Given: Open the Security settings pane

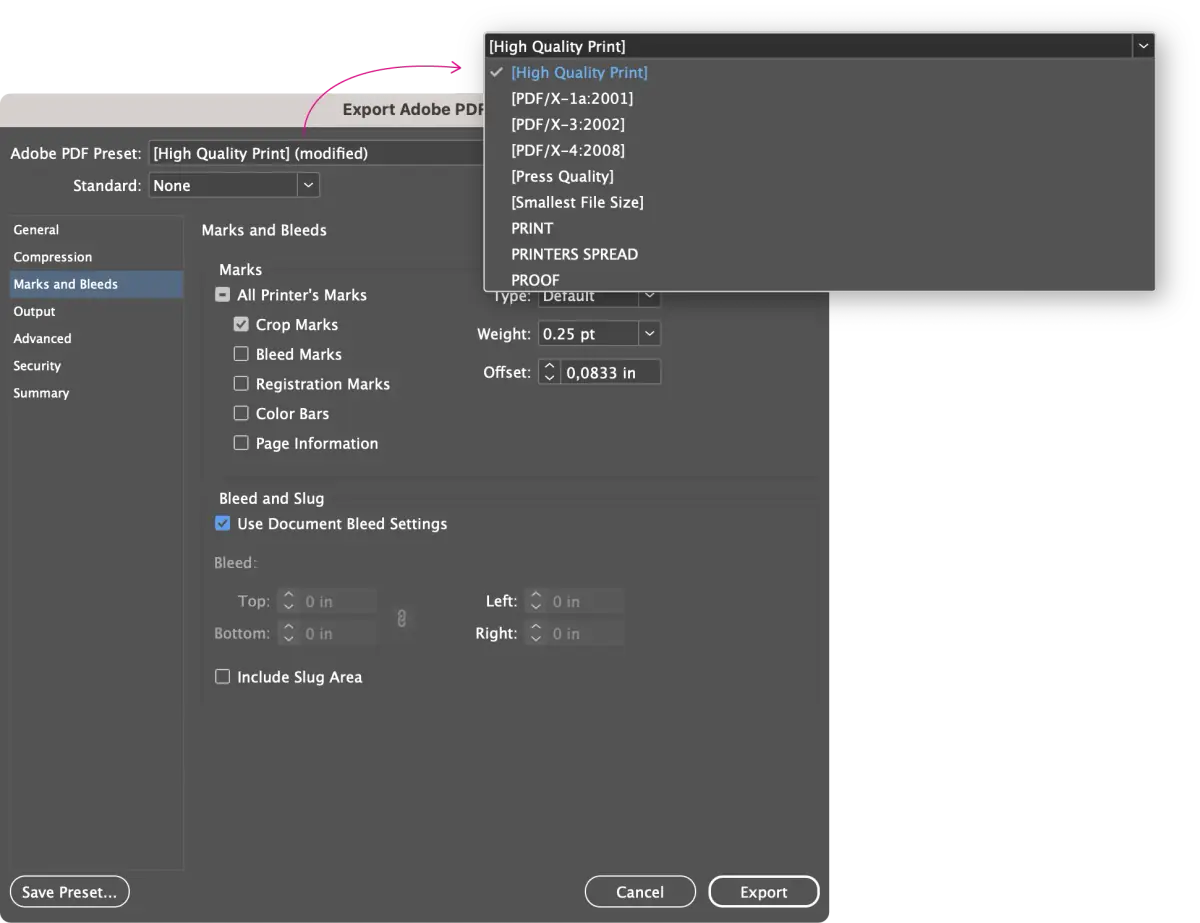Looking at the screenshot, I should (96, 366).
